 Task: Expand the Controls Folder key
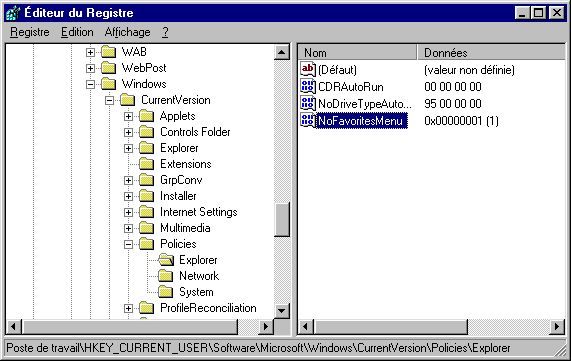point(128,132)
